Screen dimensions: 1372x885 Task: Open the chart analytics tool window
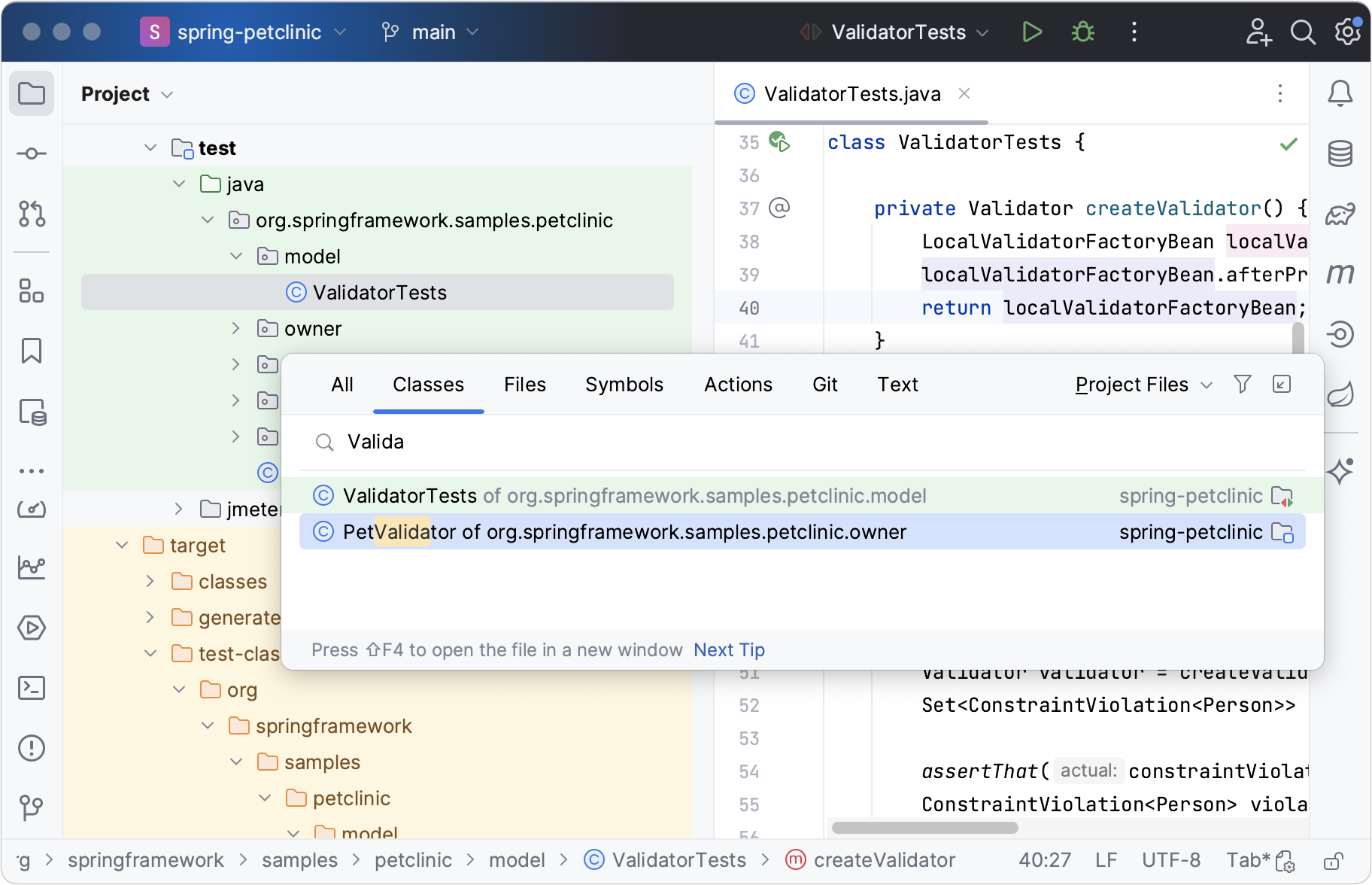pyautogui.click(x=32, y=567)
